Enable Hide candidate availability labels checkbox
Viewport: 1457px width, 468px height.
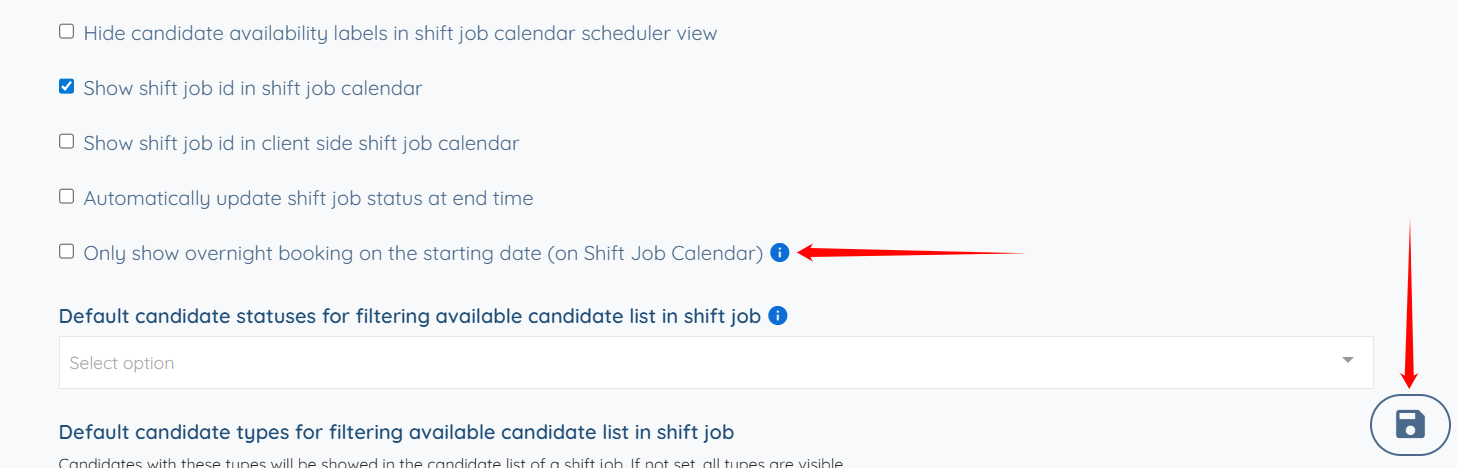(x=67, y=32)
